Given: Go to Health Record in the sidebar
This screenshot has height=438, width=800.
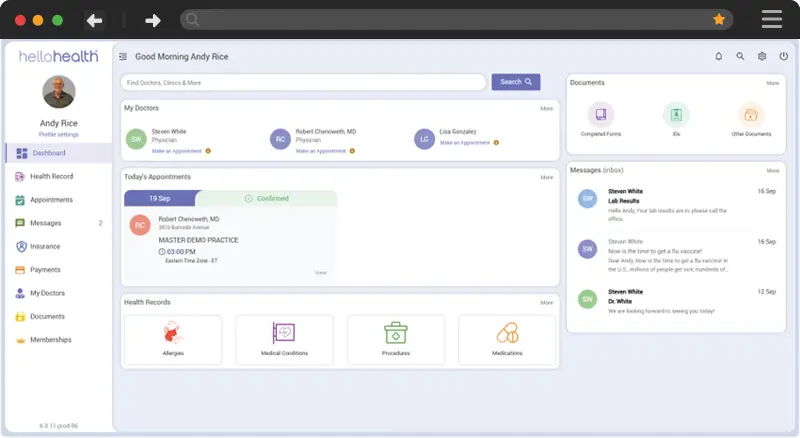Looking at the screenshot, I should point(52,176).
